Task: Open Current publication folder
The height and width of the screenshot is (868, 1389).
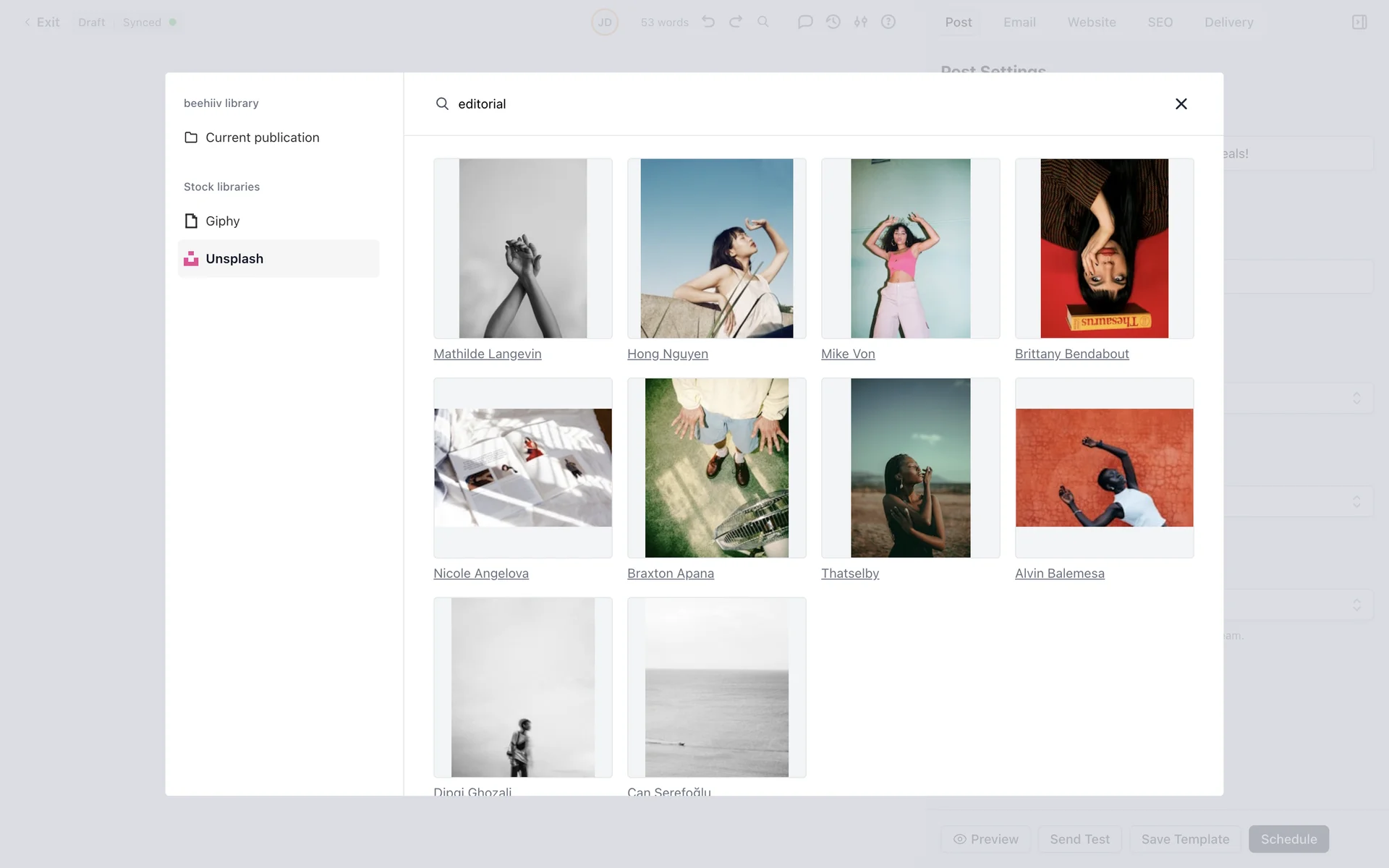Action: pyautogui.click(x=262, y=137)
